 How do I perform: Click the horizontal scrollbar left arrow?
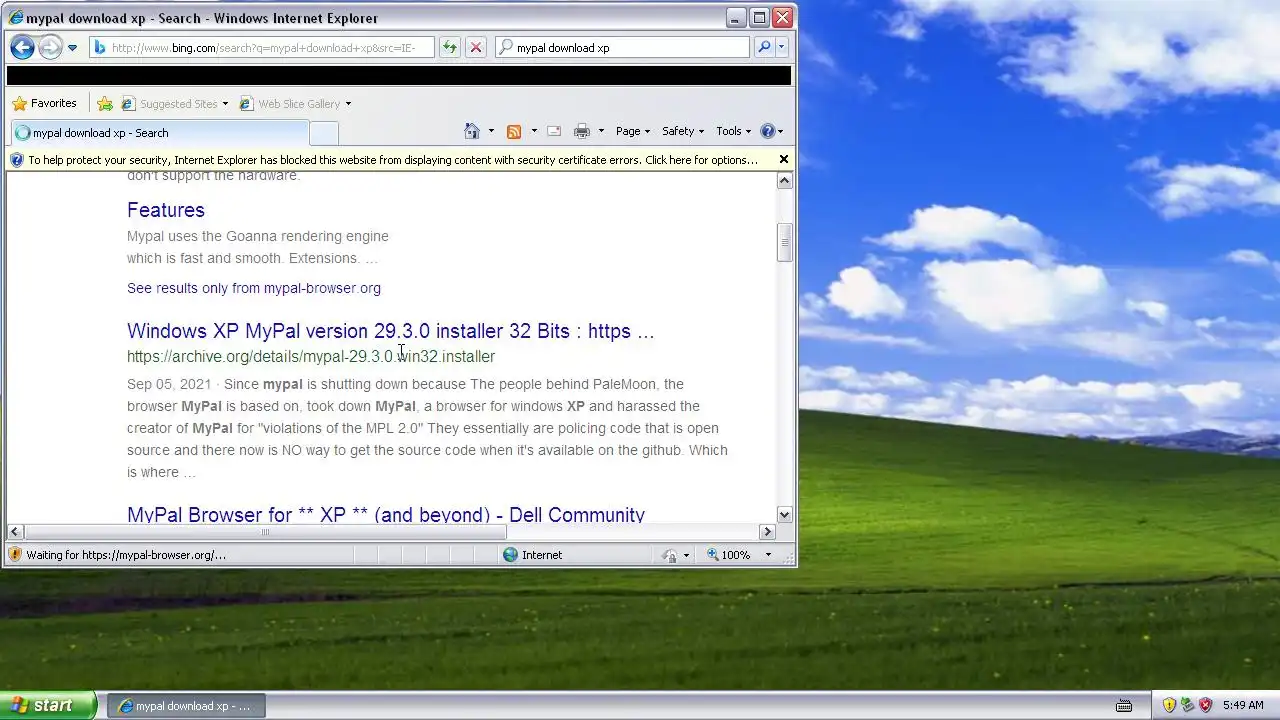(15, 532)
